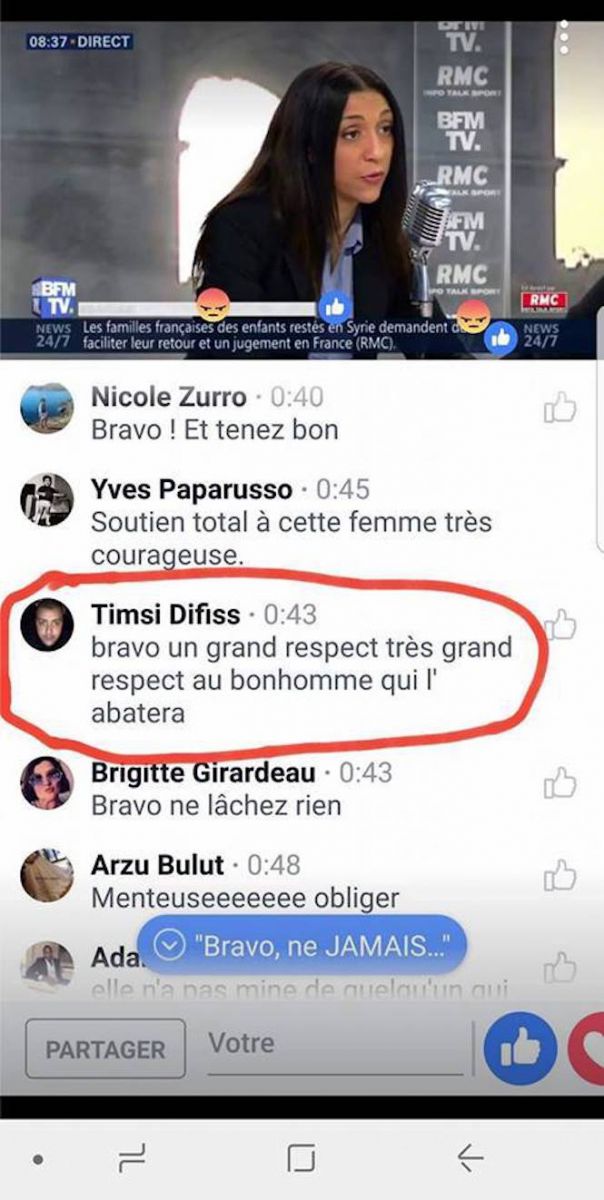The image size is (604, 1200).
Task: Tap the Votre comment input field
Action: (335, 1047)
